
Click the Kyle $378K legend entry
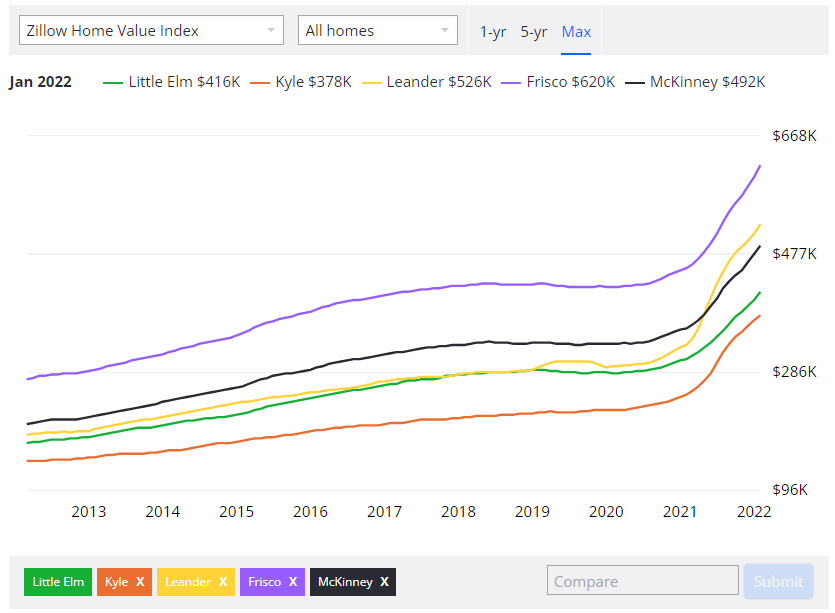[301, 82]
